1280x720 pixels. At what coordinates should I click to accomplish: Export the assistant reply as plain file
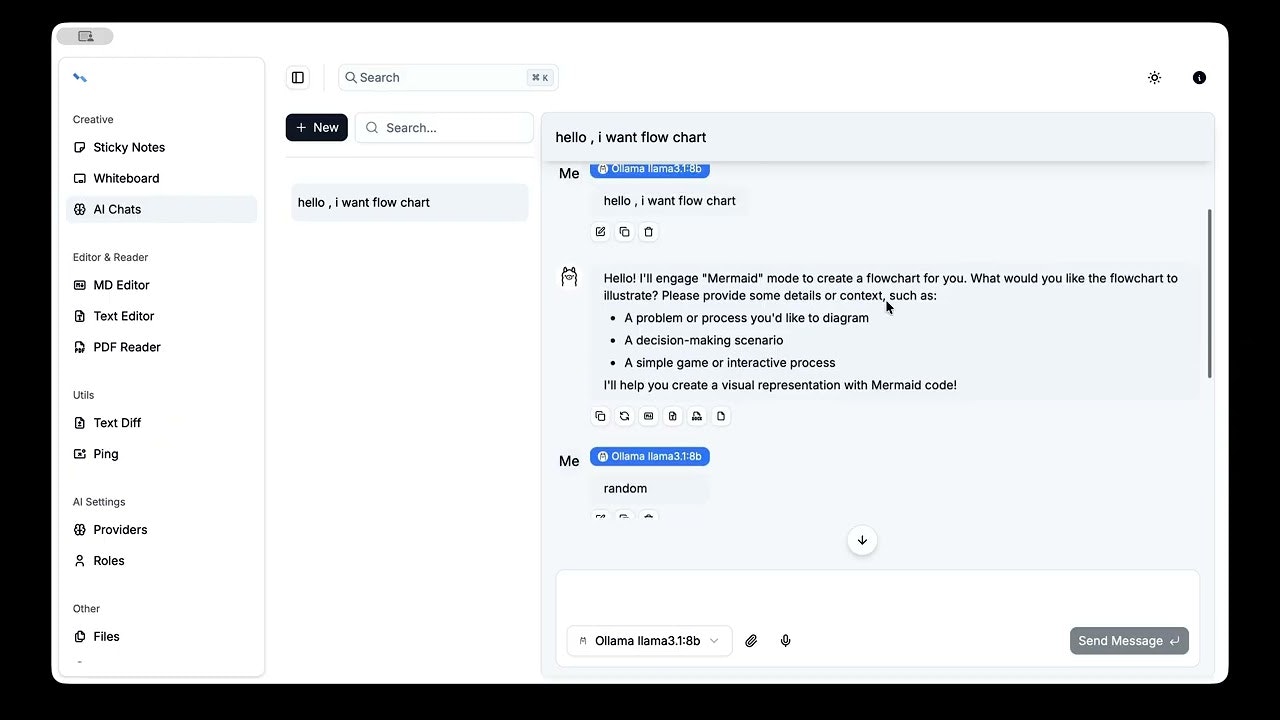pos(721,416)
